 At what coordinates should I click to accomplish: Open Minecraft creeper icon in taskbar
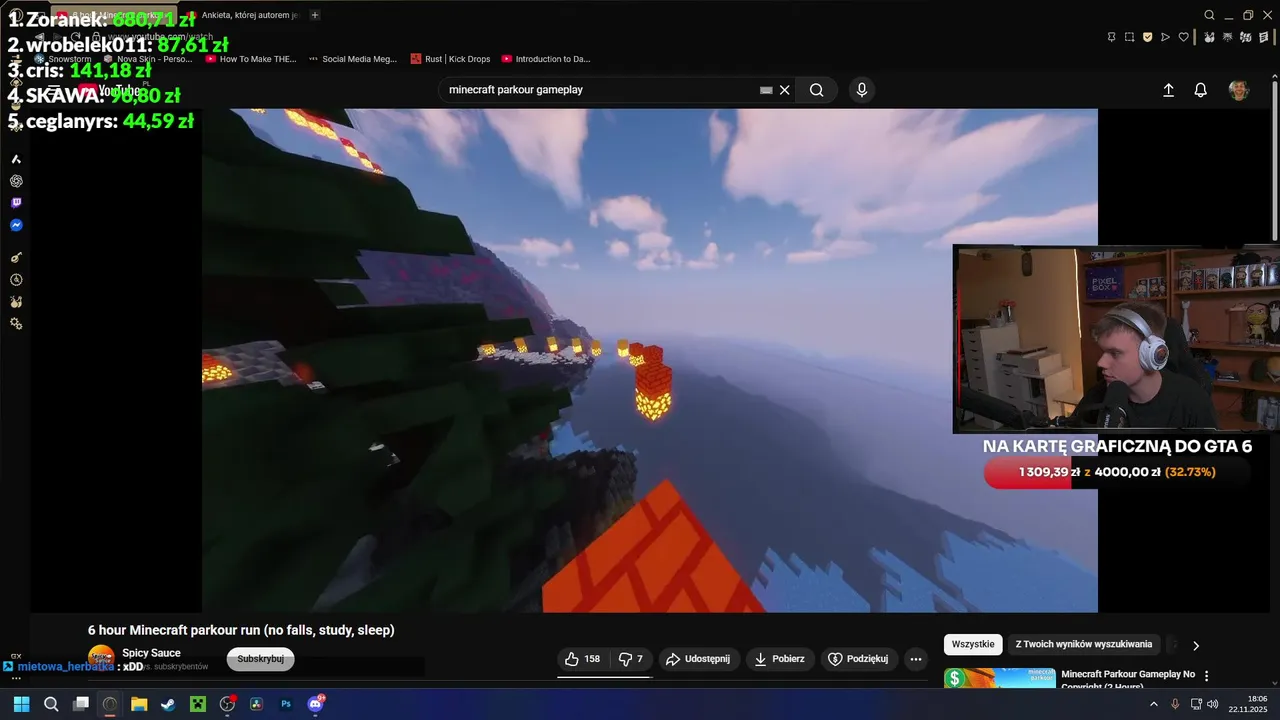pyautogui.click(x=198, y=704)
